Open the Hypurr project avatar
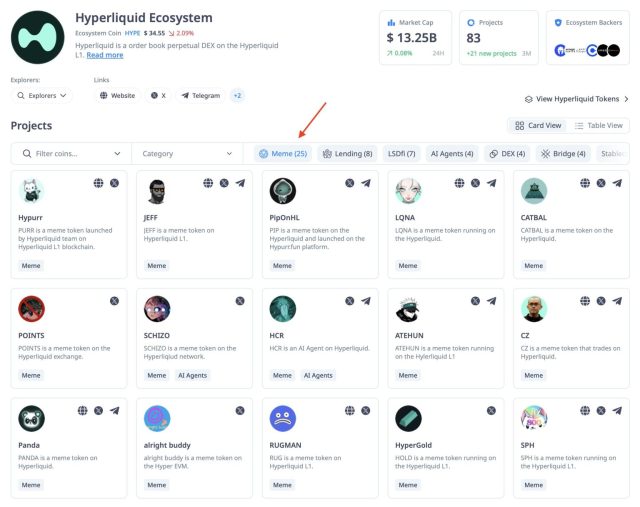 (31, 191)
